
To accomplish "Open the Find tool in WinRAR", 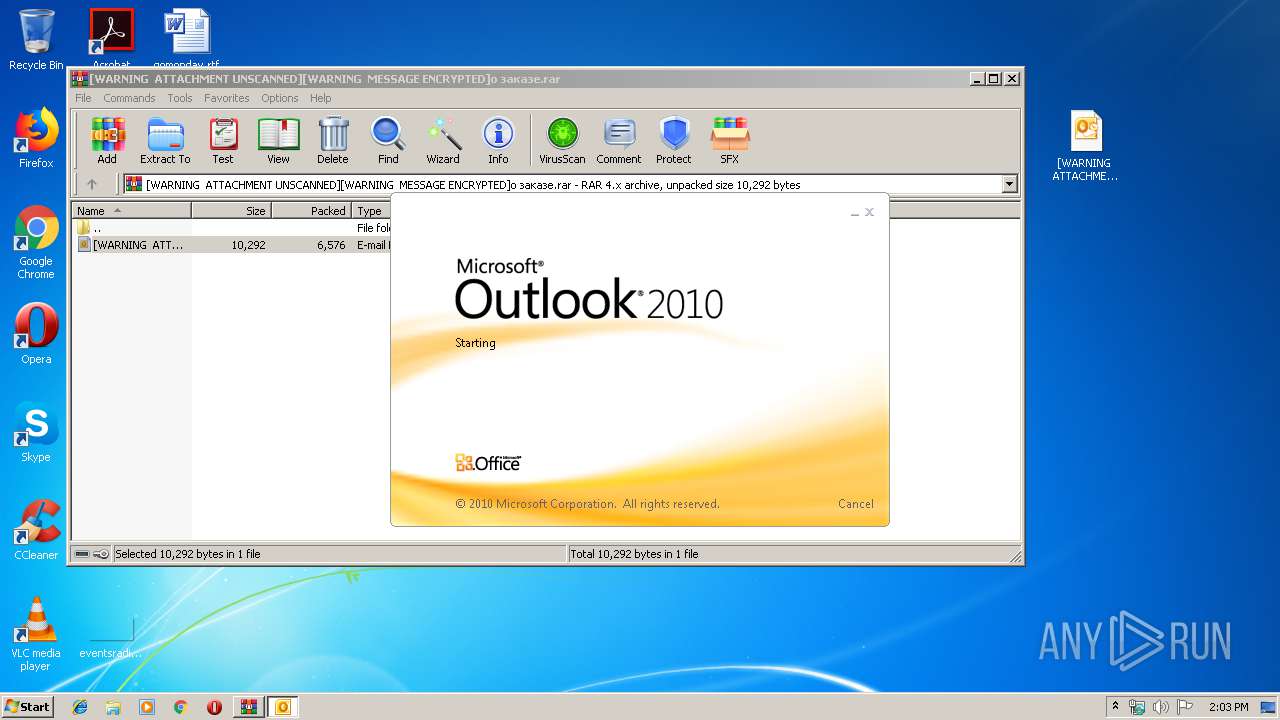I will click(x=388, y=141).
